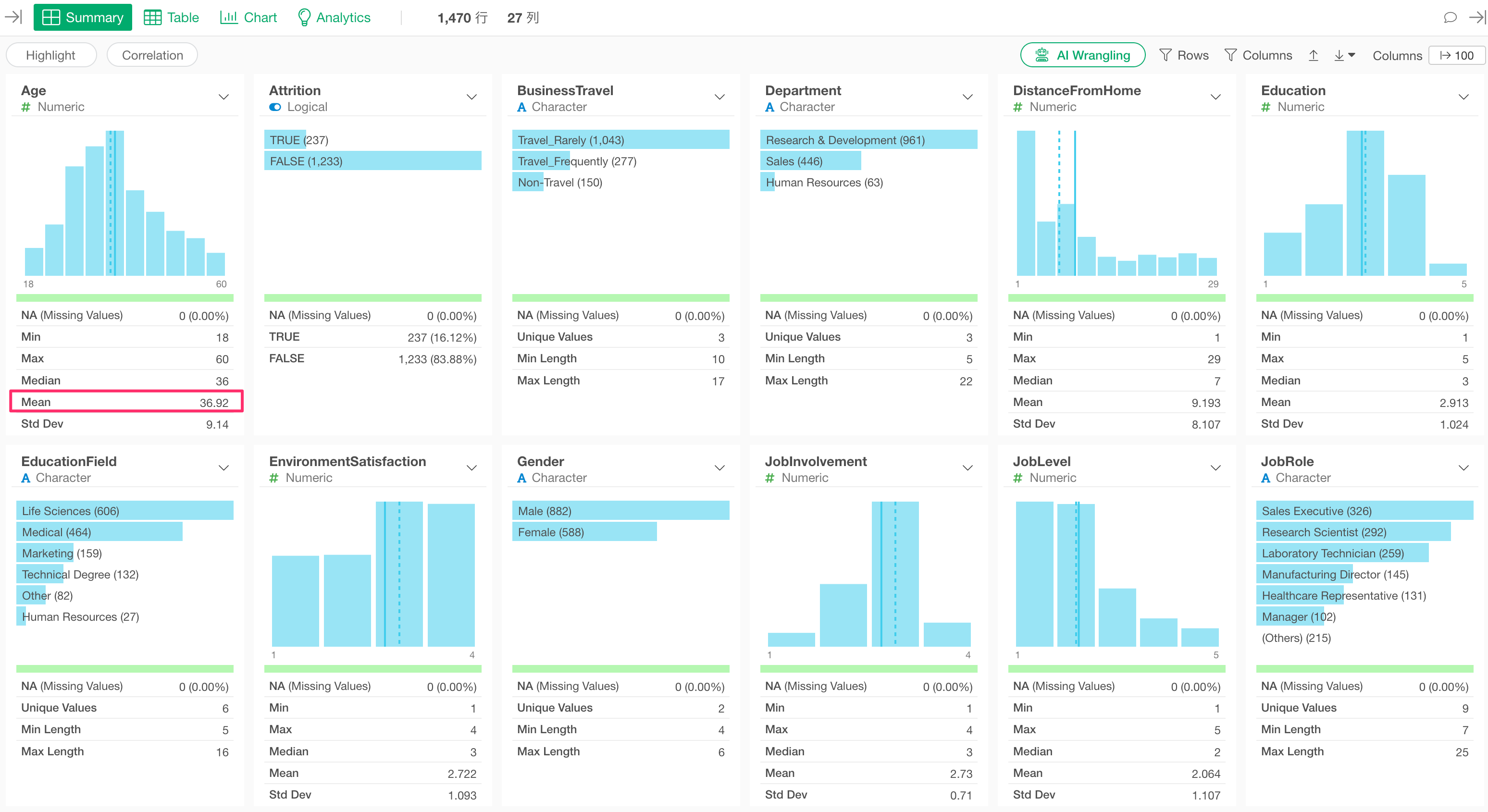The width and height of the screenshot is (1488, 812).
Task: Click the Attrition logical type toggle icon
Action: pyautogui.click(x=275, y=107)
